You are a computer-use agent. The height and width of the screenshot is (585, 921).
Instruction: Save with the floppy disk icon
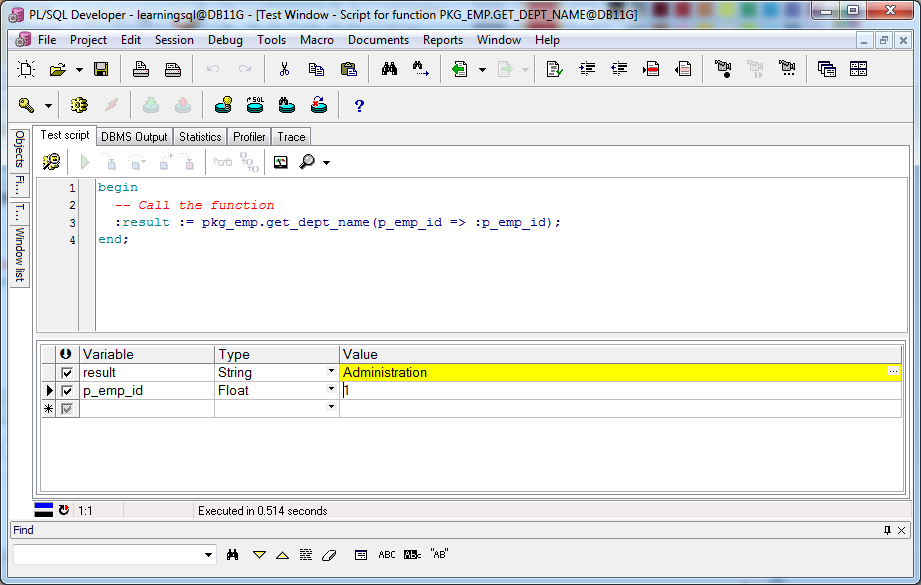(101, 69)
